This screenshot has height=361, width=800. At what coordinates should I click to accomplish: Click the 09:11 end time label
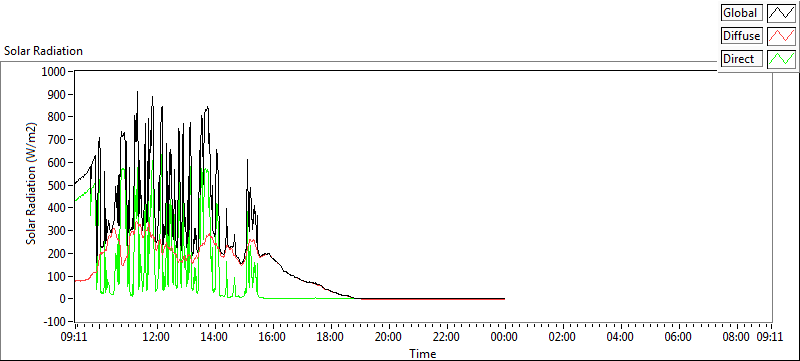click(x=769, y=337)
